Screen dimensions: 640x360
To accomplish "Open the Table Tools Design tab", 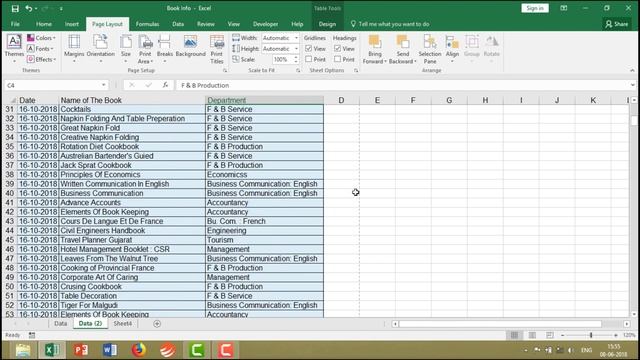I will [x=327, y=24].
